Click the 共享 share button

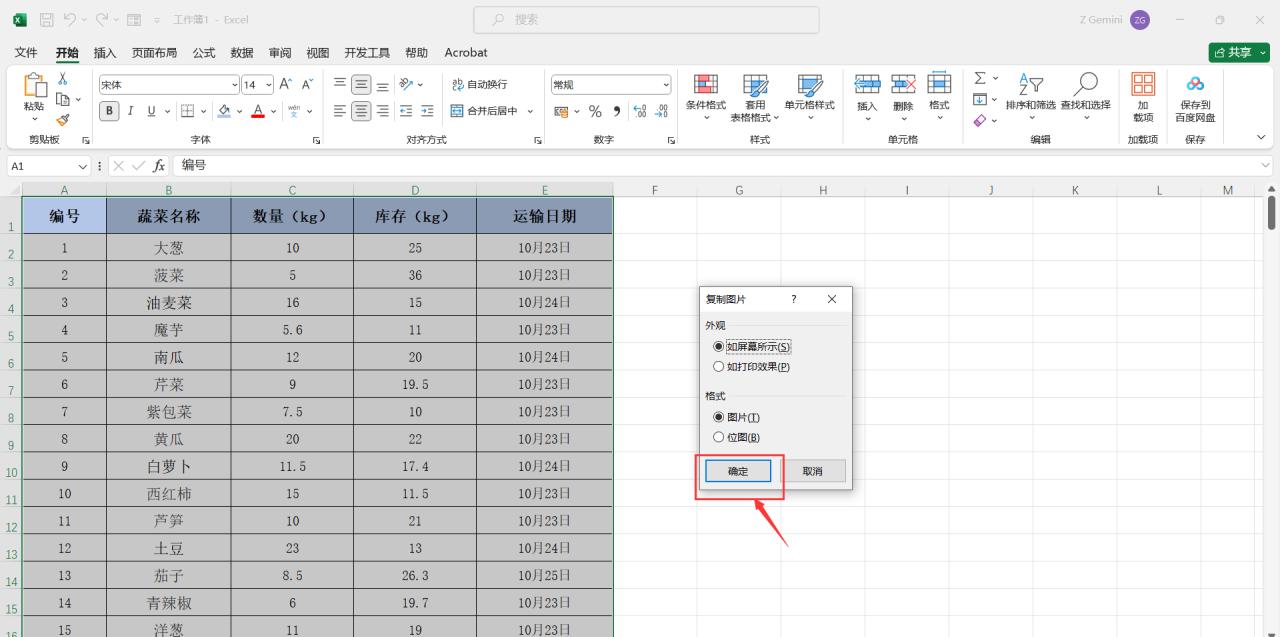pos(1239,52)
